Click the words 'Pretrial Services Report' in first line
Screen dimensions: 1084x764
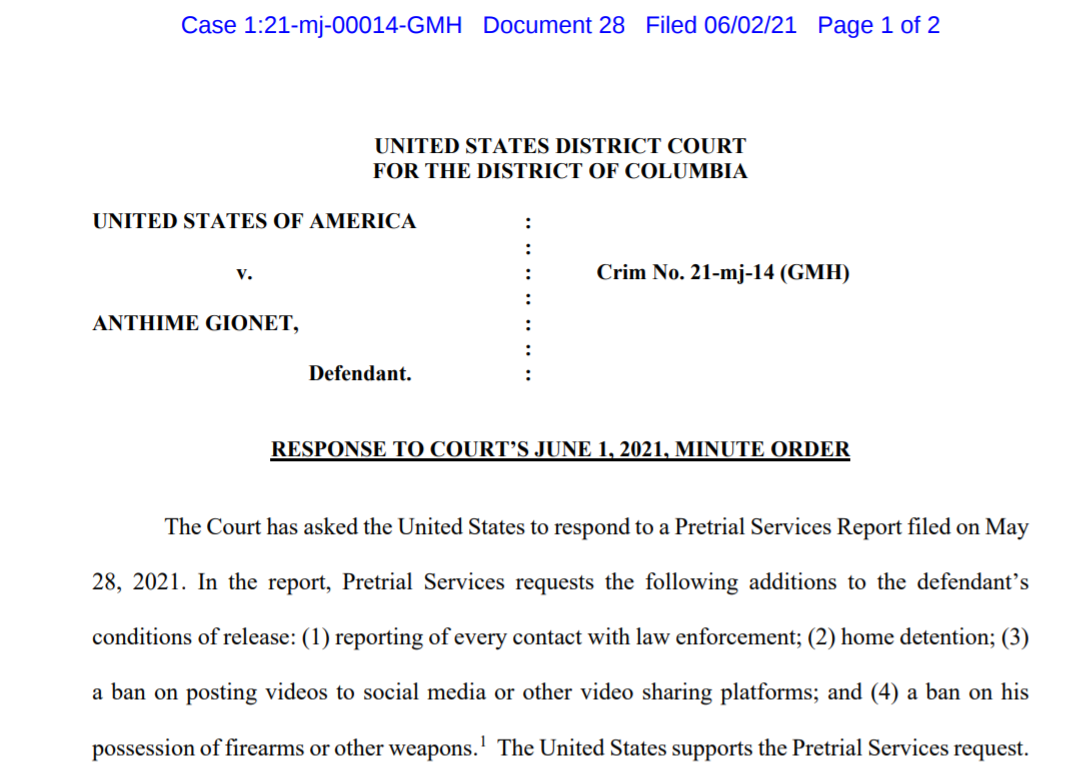[x=787, y=527]
